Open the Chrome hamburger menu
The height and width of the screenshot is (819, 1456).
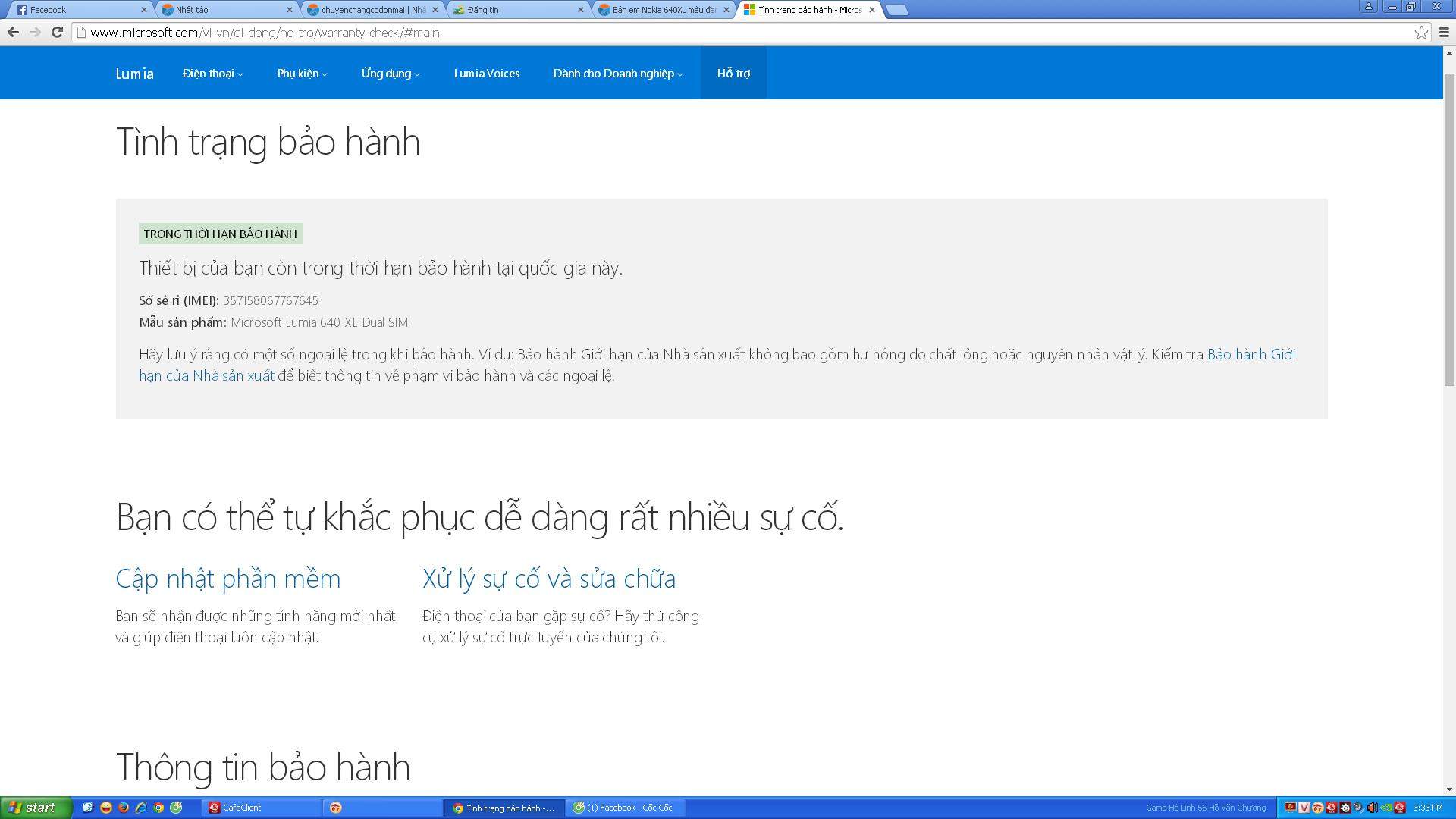tap(1444, 32)
